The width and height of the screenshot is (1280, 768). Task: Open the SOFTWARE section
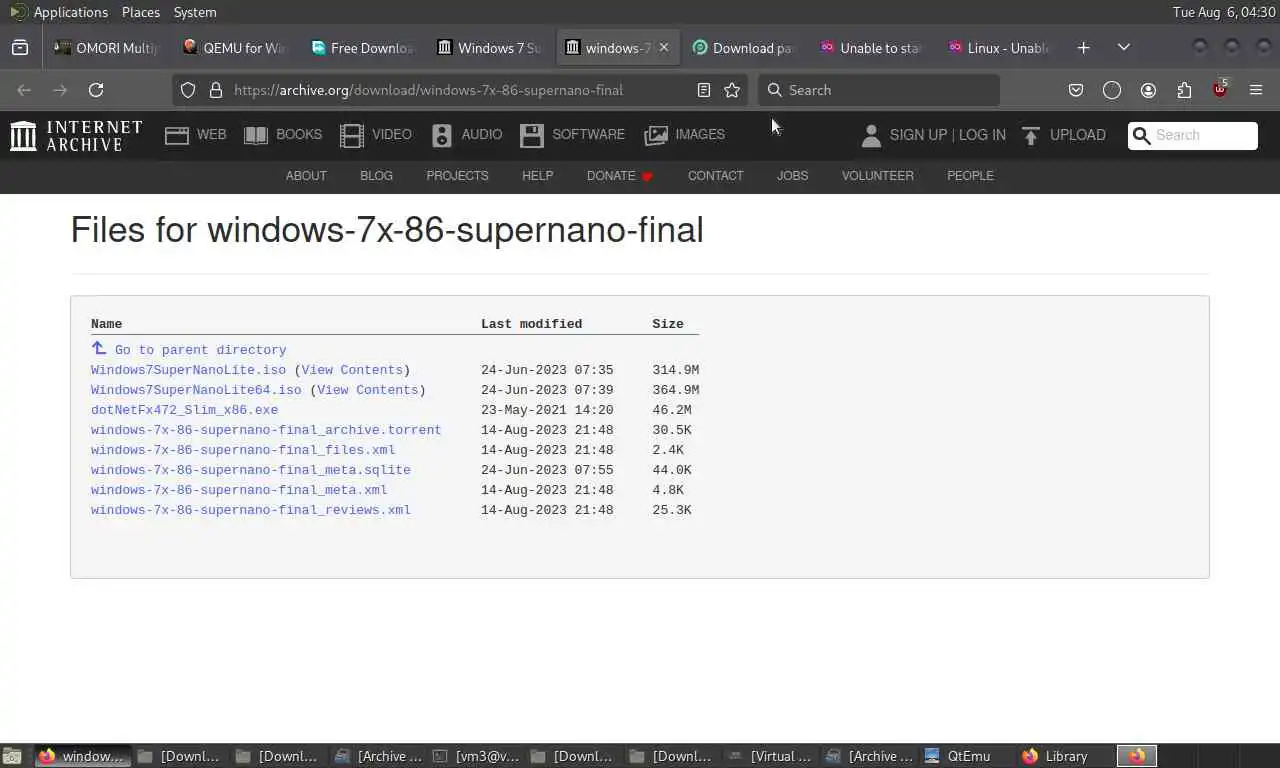pos(573,134)
